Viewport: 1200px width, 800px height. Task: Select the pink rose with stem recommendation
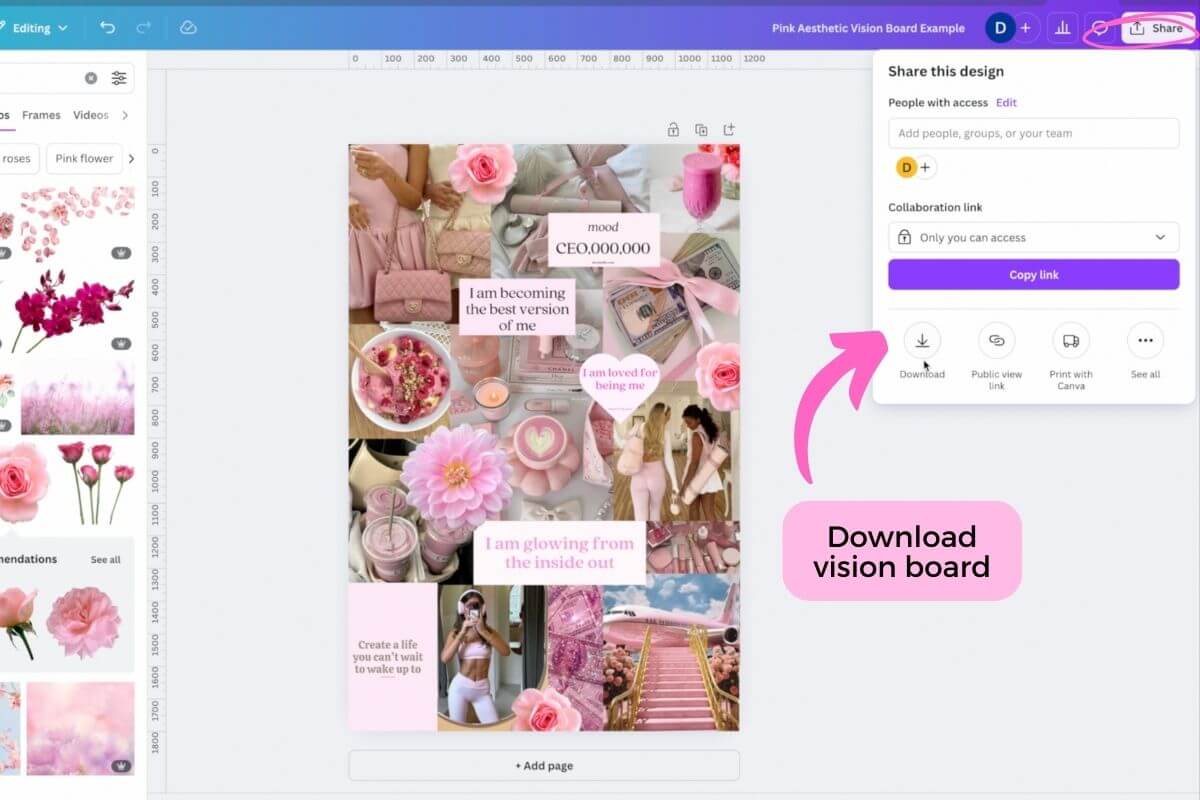(17, 620)
